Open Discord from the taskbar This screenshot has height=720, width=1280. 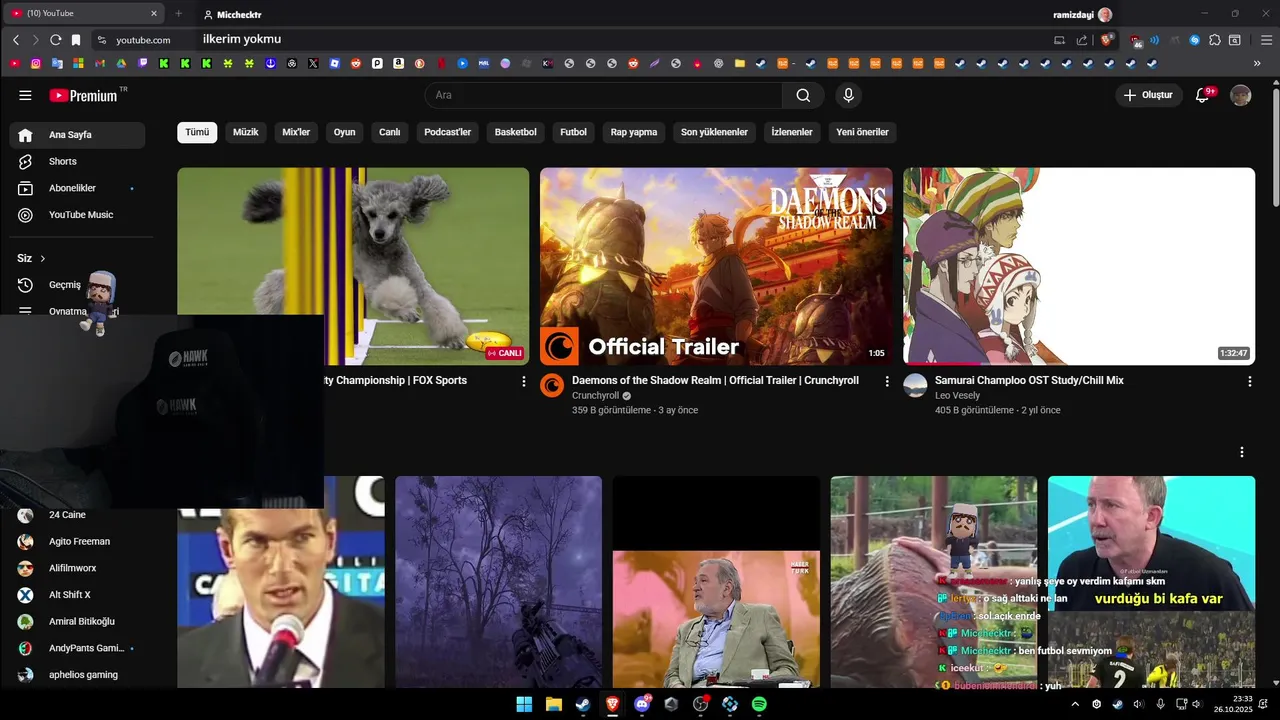point(642,704)
